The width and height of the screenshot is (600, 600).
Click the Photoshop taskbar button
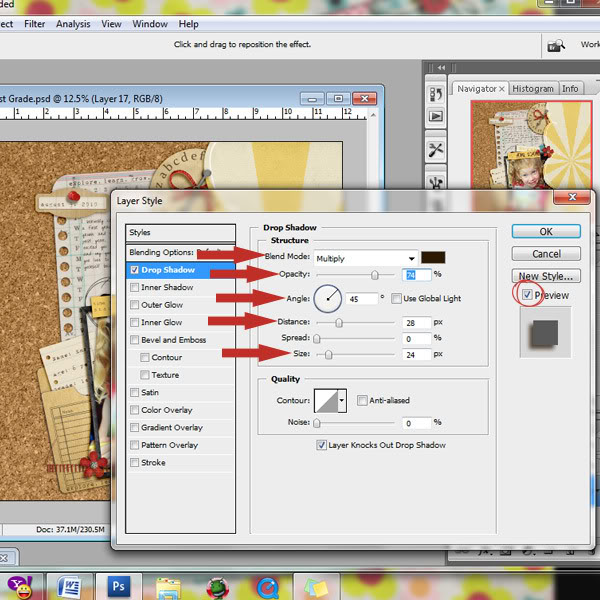coord(118,586)
